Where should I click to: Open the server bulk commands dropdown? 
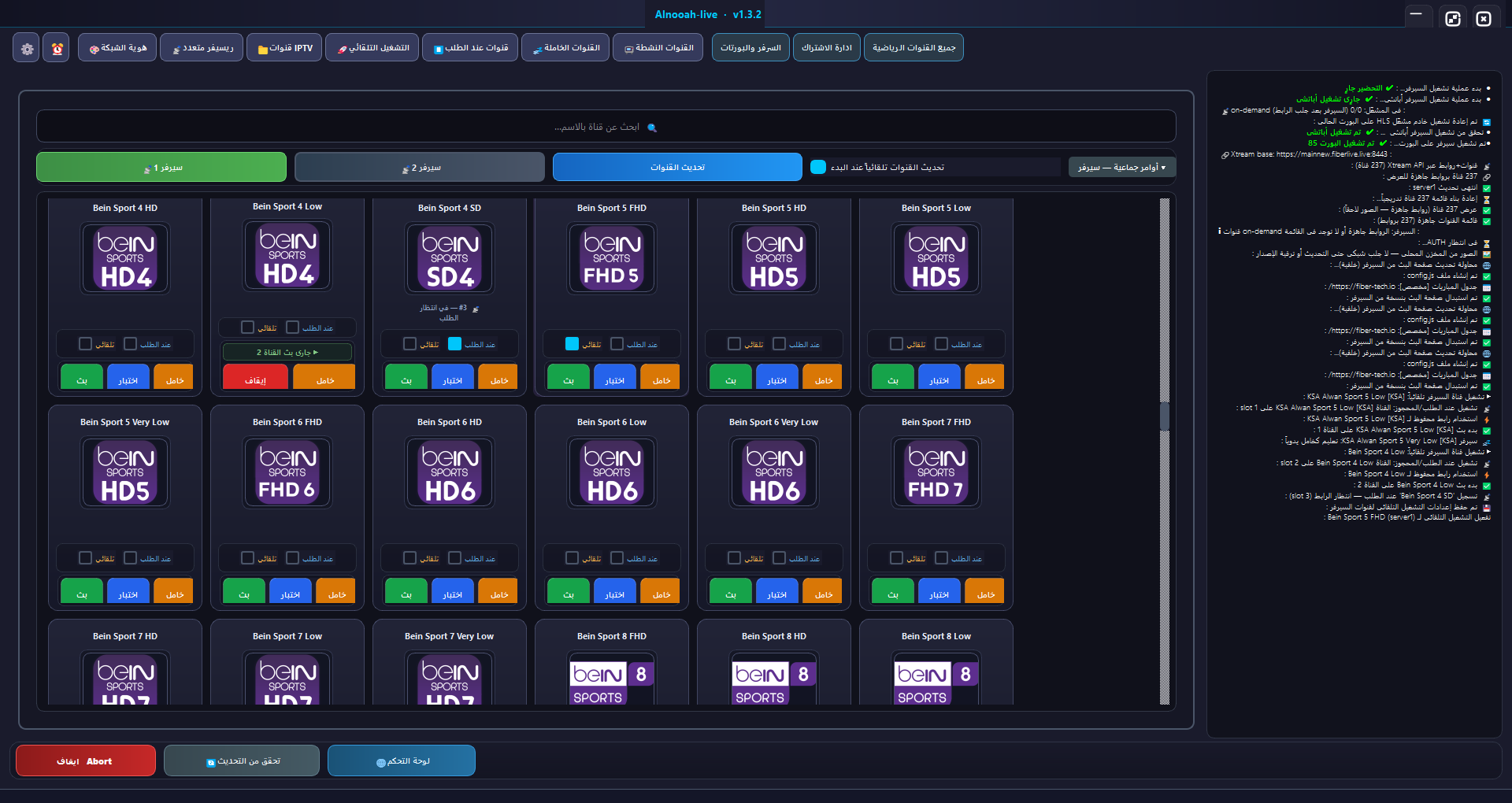pos(1122,167)
